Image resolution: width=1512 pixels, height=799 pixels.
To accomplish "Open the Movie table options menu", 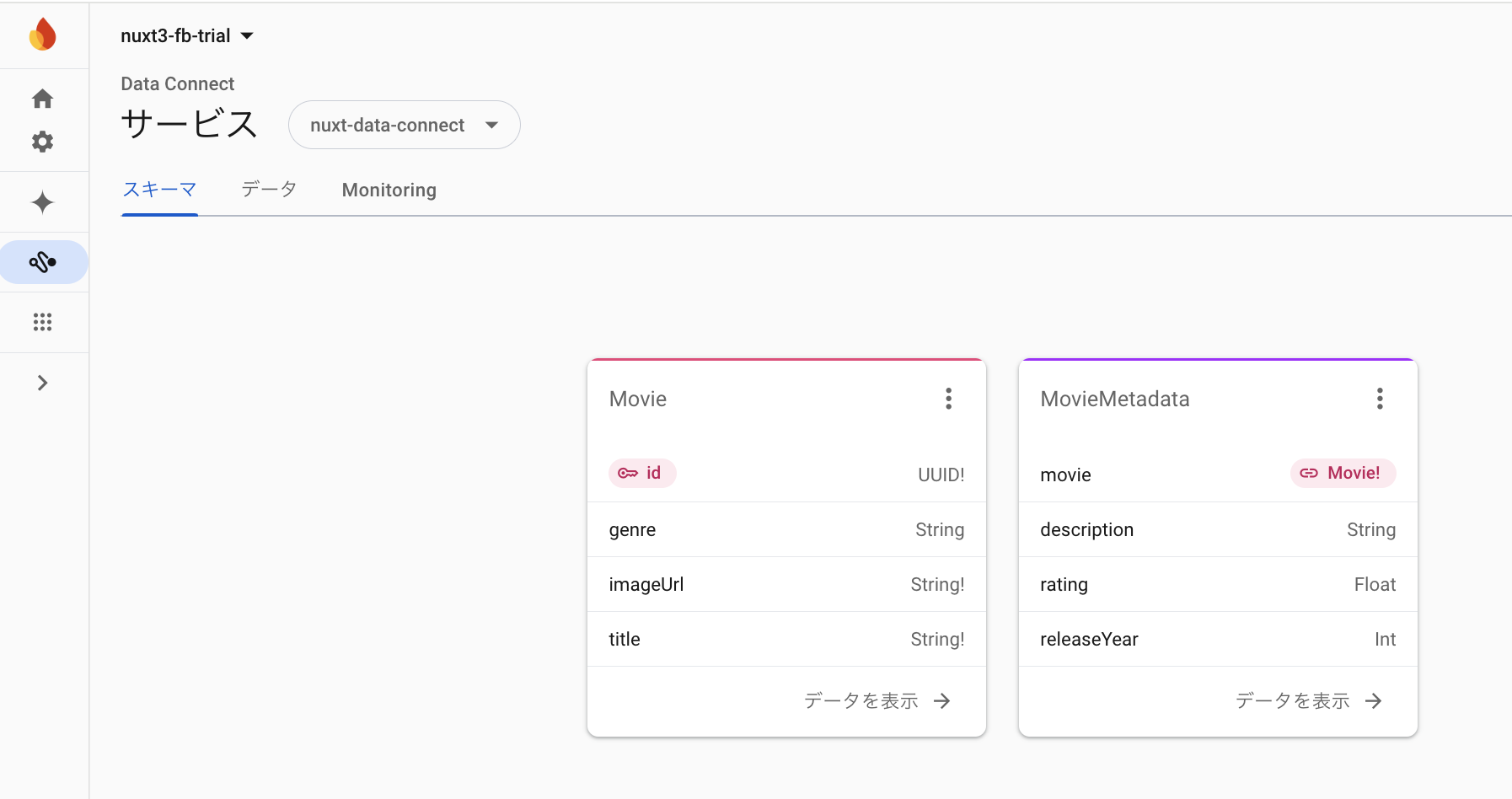I will coord(948,398).
